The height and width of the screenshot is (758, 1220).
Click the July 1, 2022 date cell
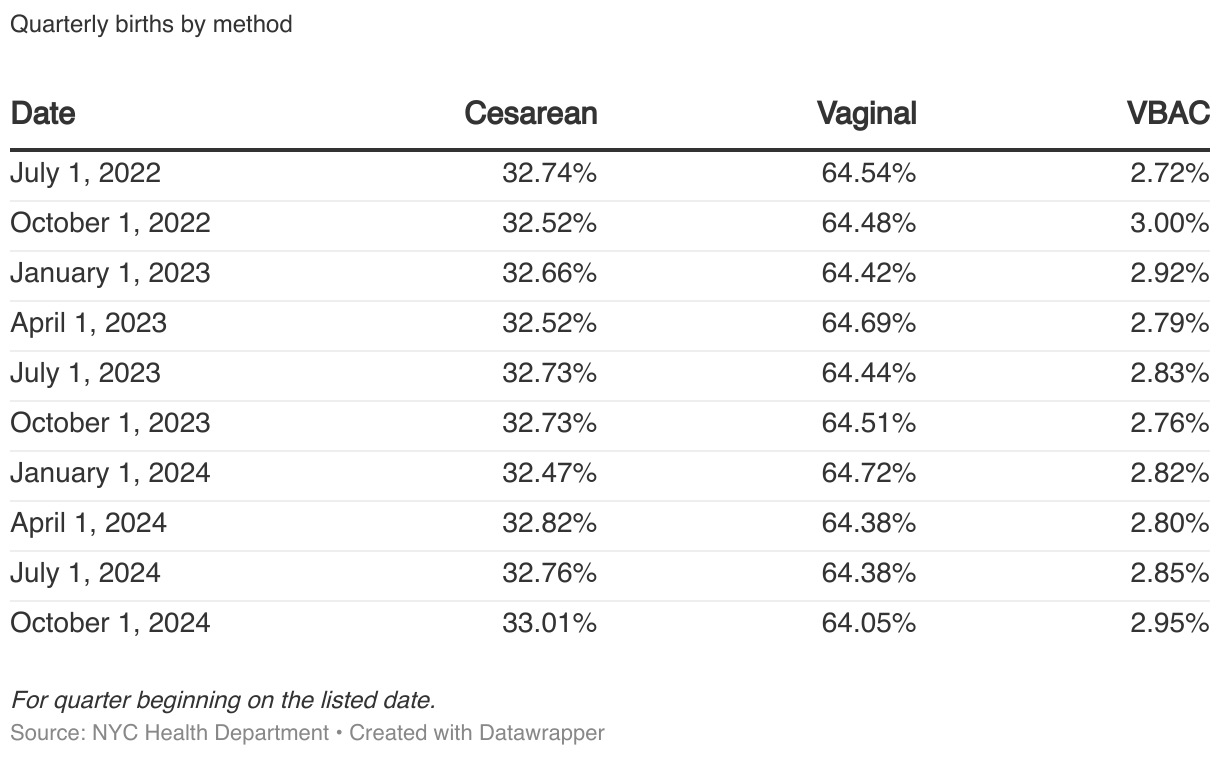click(85, 173)
